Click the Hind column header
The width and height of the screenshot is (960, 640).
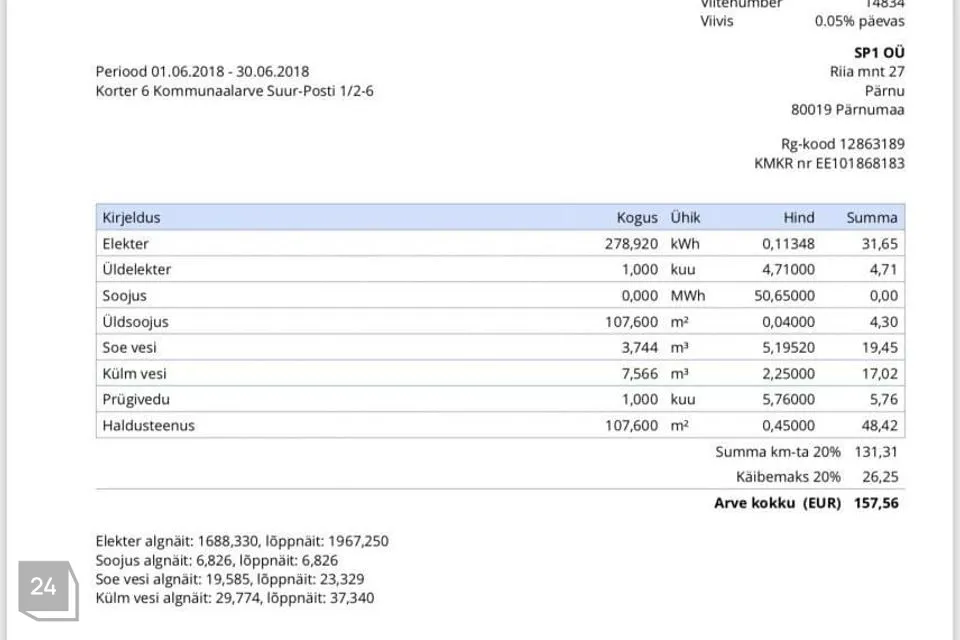[799, 217]
